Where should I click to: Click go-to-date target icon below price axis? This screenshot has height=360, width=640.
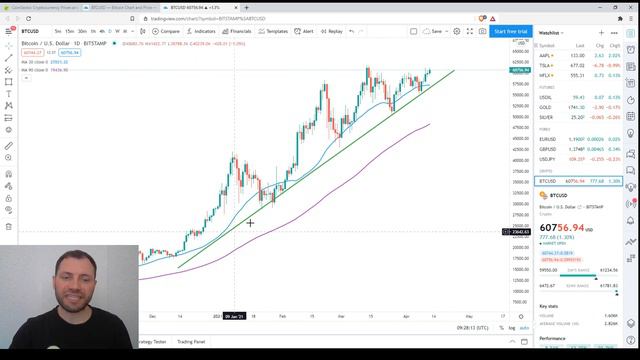coord(521,316)
